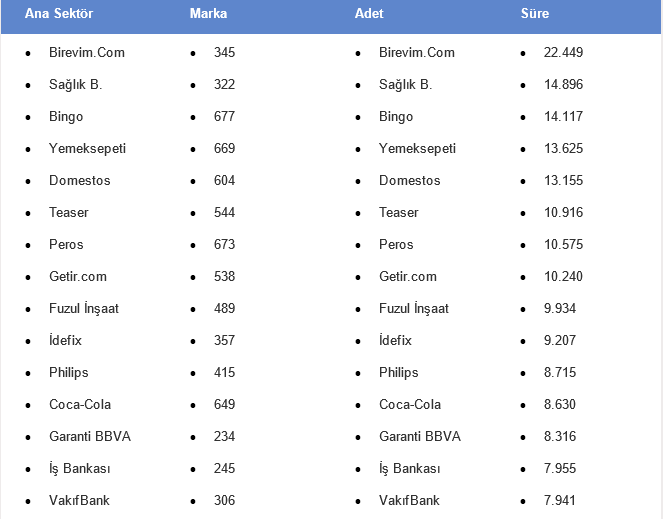Click the Süre column header
The width and height of the screenshot is (663, 519).
(x=534, y=14)
